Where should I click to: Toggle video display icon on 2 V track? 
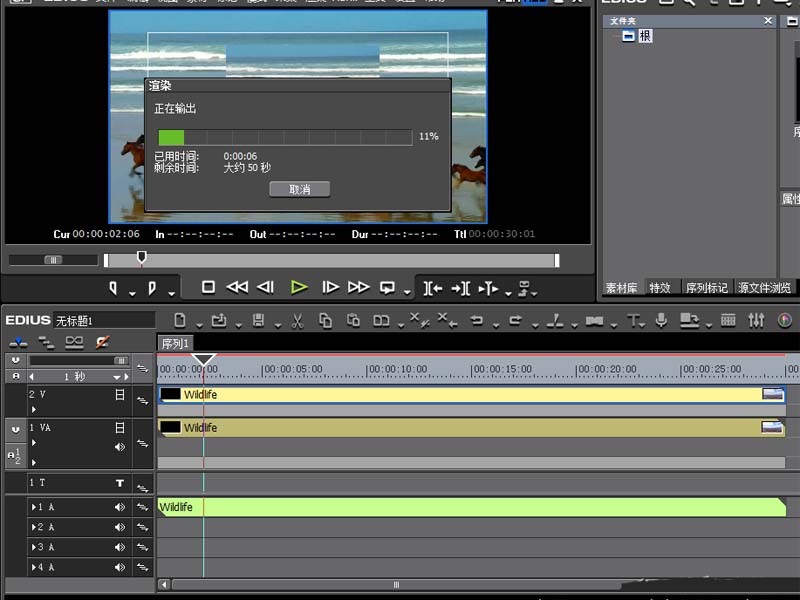[x=120, y=395]
